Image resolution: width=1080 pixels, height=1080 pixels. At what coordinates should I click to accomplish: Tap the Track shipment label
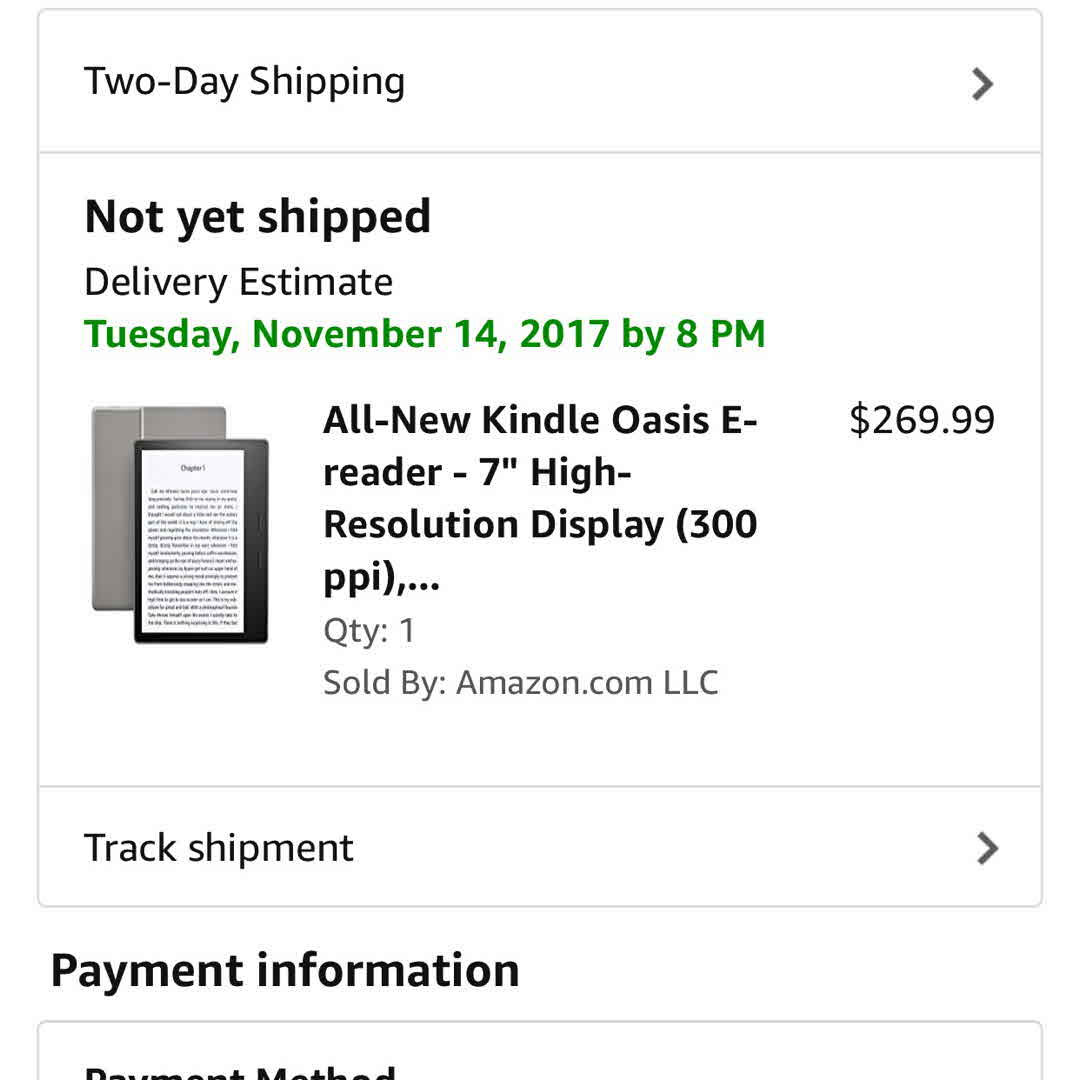click(x=219, y=848)
